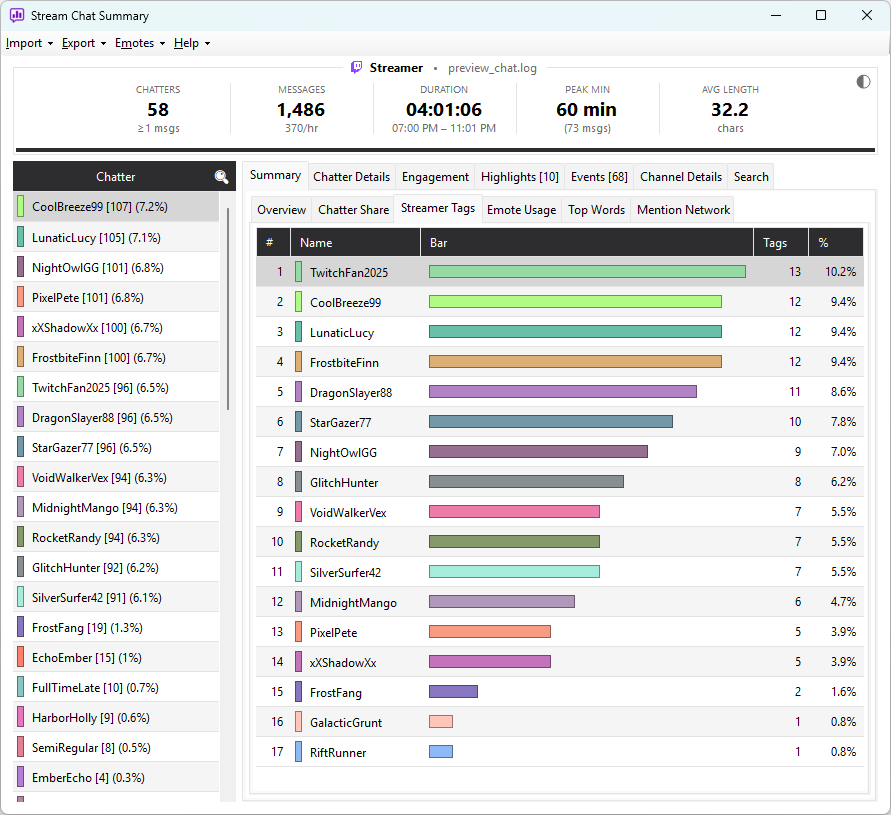The image size is (891, 815).
Task: Expand the Emotes menu
Action: point(140,43)
